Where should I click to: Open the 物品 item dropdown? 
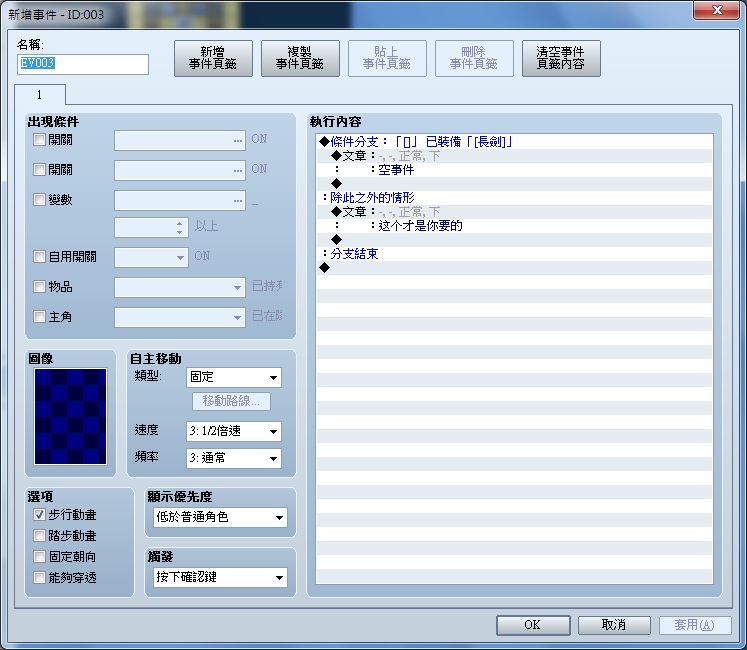tap(180, 287)
